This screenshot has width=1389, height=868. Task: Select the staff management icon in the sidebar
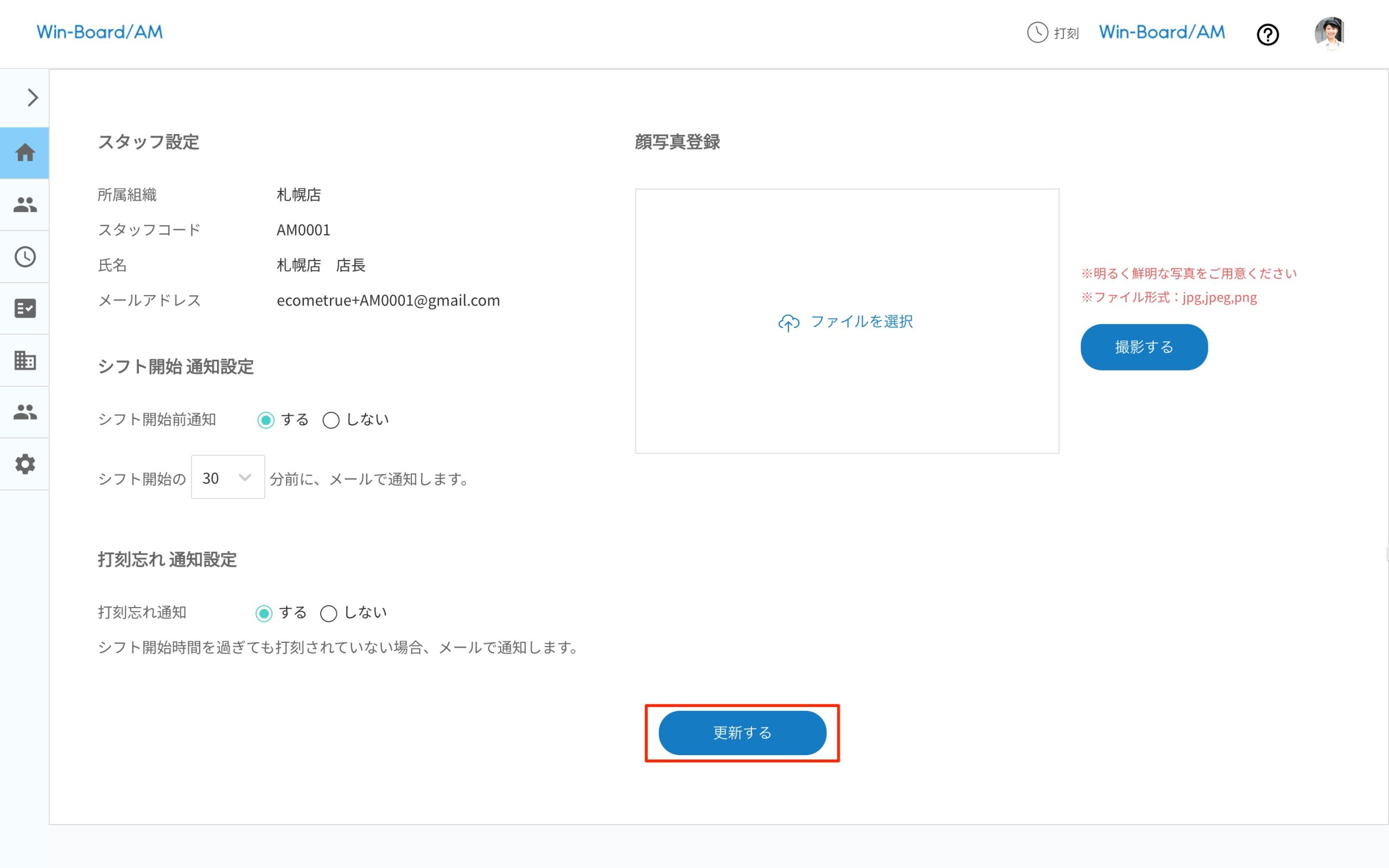24,205
